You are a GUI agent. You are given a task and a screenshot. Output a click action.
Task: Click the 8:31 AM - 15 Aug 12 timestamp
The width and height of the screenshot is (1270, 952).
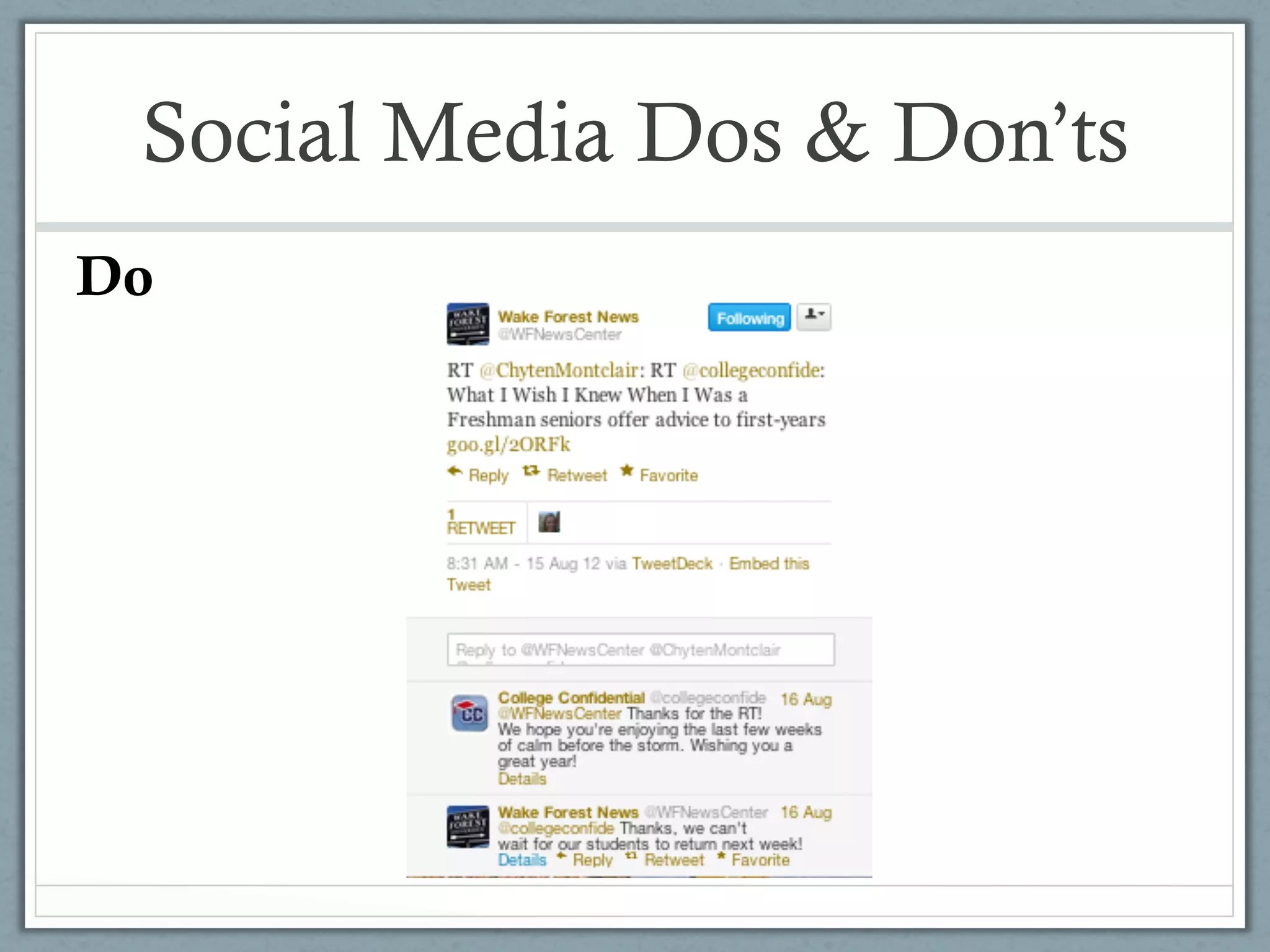point(523,563)
